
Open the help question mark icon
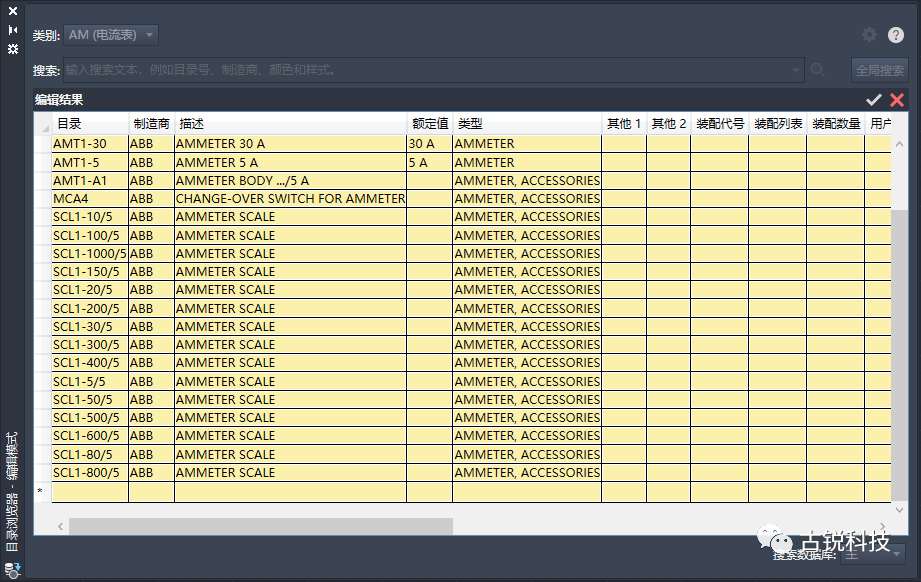click(896, 35)
